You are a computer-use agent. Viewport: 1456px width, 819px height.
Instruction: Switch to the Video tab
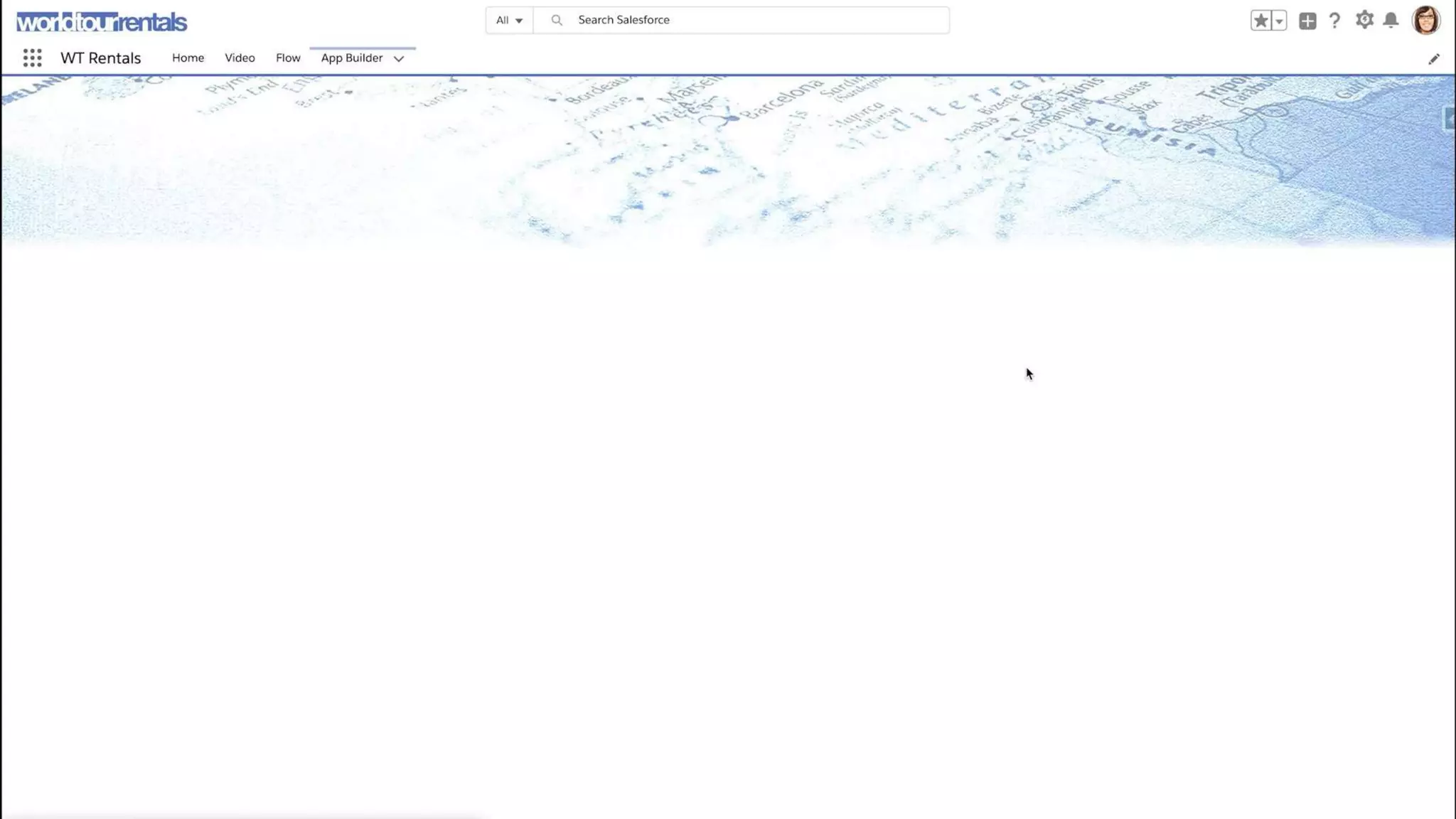(x=240, y=58)
